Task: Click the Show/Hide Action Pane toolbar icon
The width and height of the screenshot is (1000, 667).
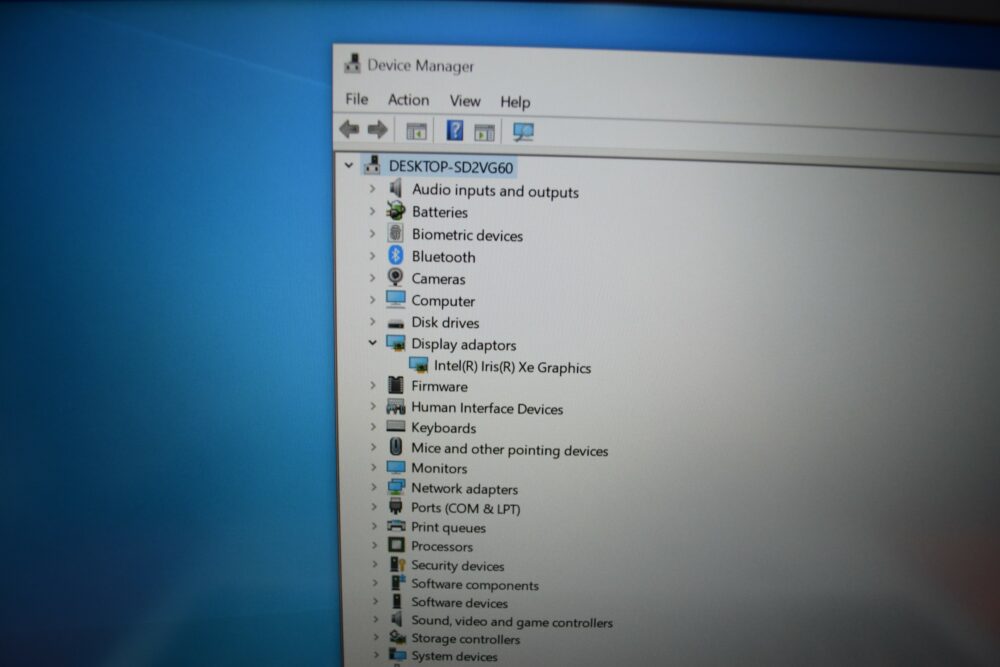Action: [485, 133]
